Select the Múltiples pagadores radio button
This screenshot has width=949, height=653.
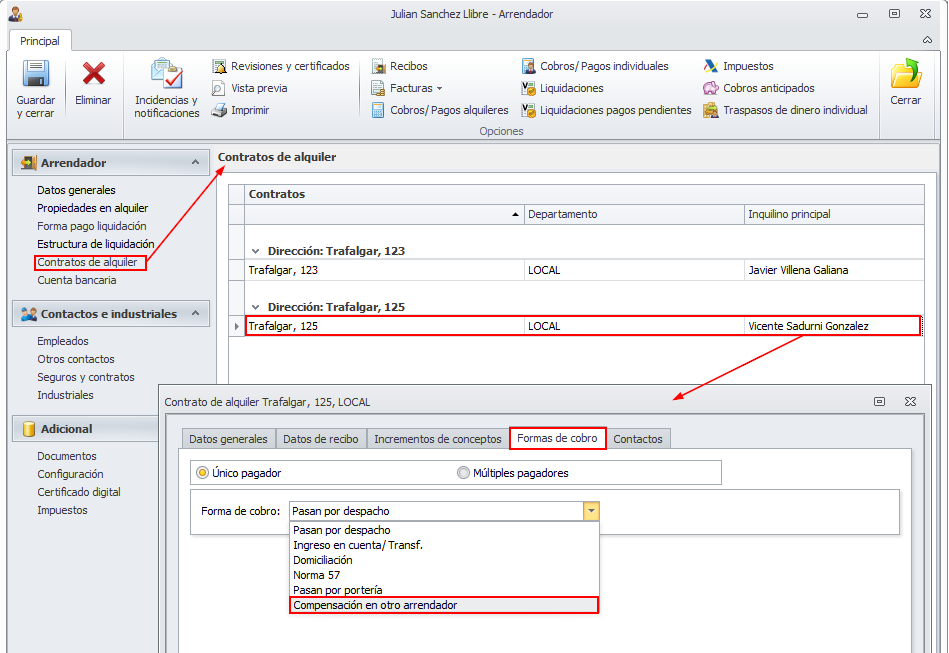[x=463, y=473]
